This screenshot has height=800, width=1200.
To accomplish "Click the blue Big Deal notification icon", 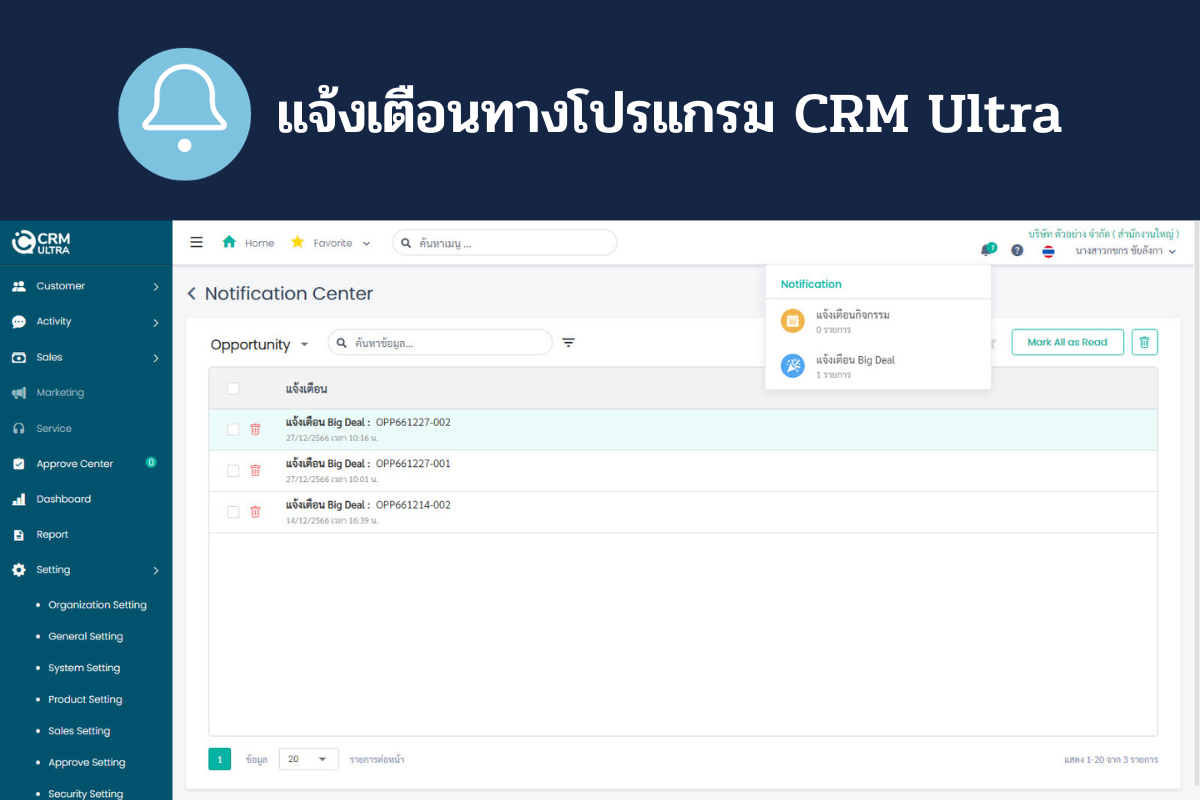I will 792,366.
